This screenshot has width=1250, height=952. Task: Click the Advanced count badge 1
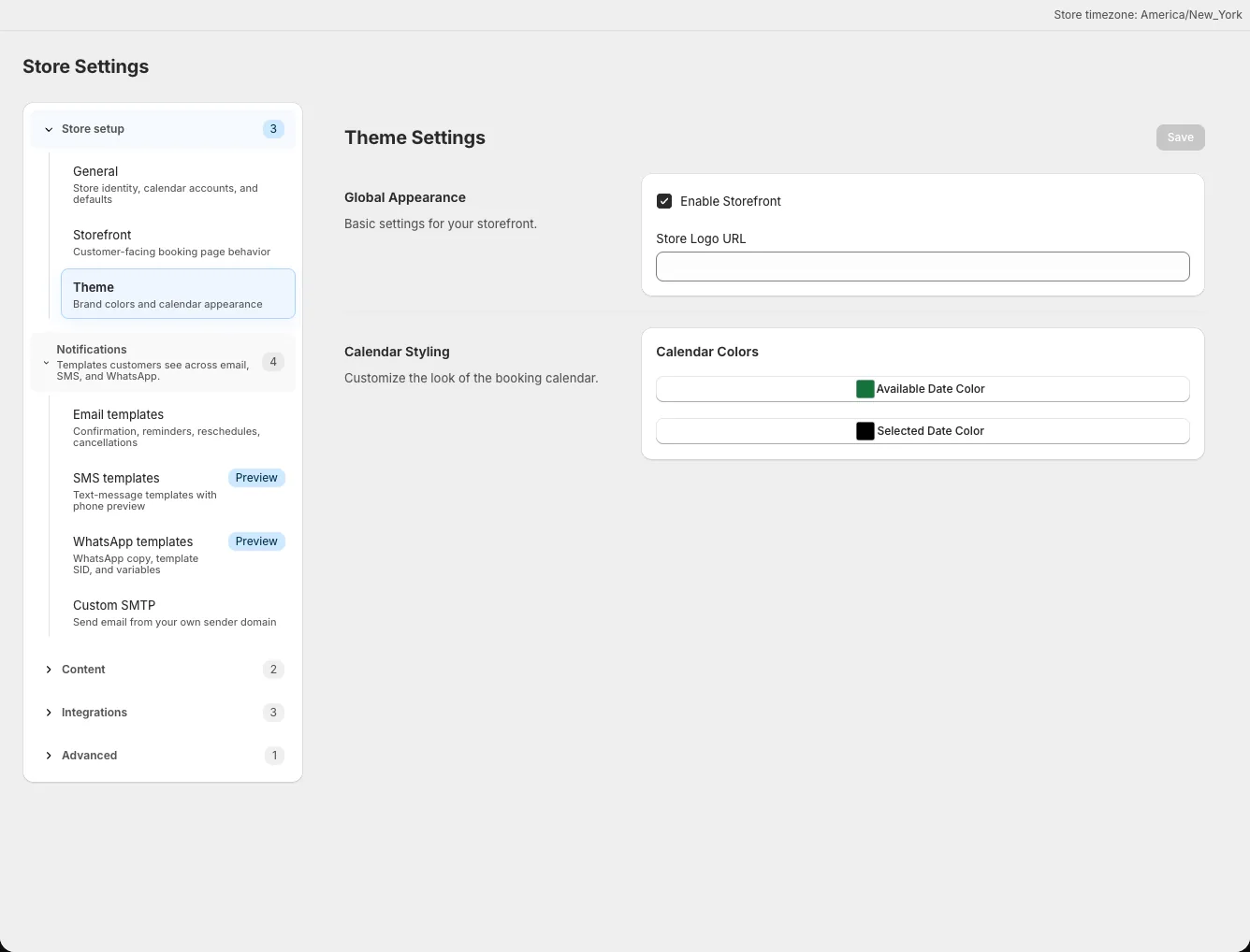pyautogui.click(x=274, y=756)
